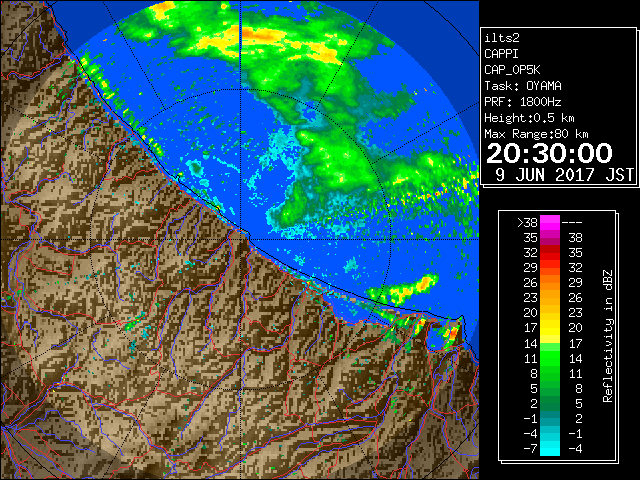Click the magenta >38 dBZ color swatch
This screenshot has width=640, height=480.
click(x=550, y=223)
